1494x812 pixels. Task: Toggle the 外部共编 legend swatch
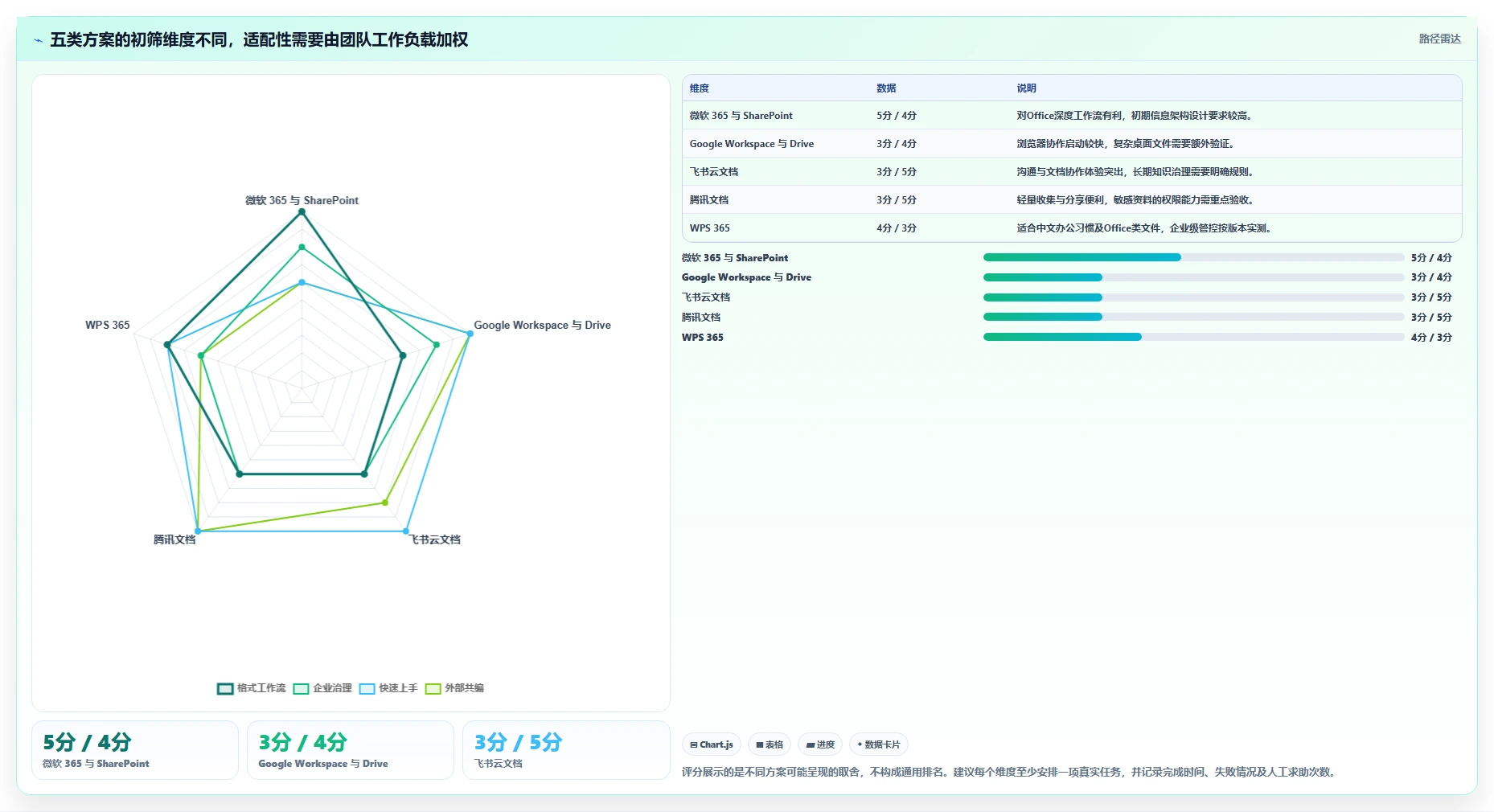tap(433, 688)
